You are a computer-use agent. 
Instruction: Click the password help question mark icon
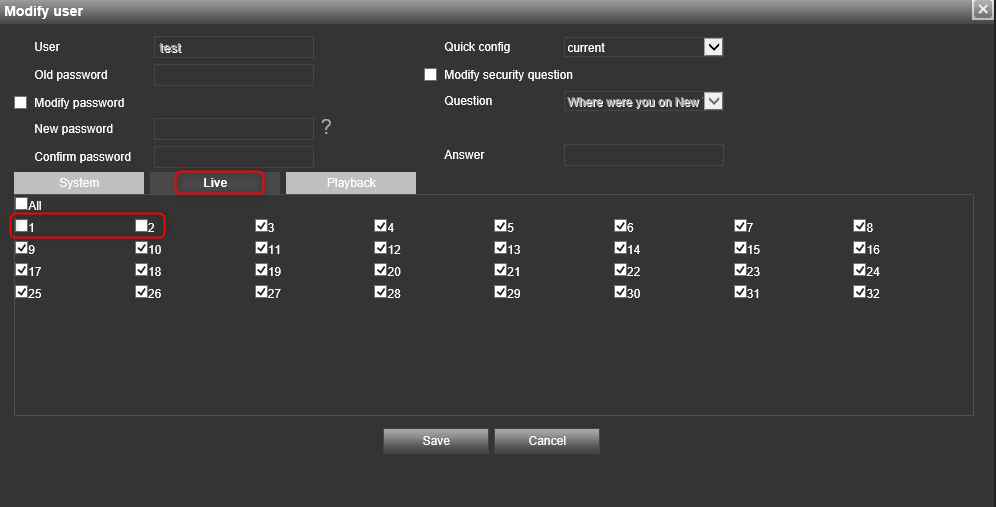[326, 128]
